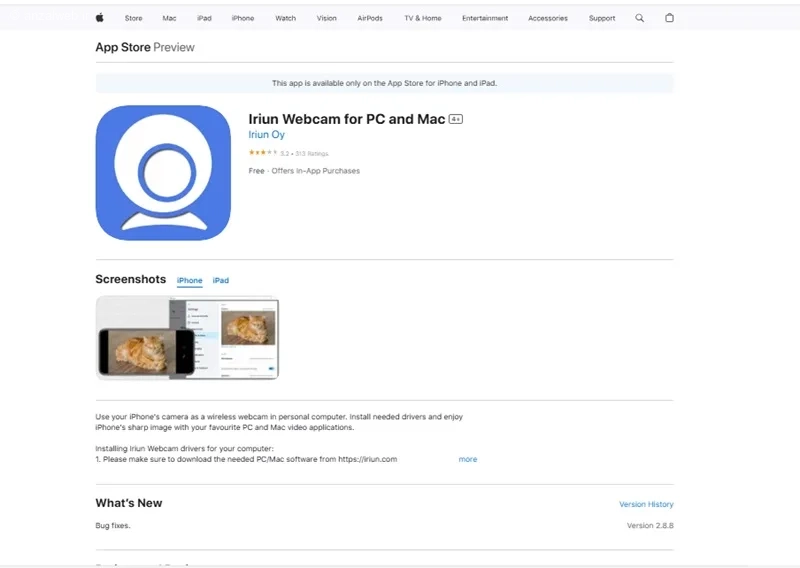Switch to iPad screenshots tab

click(x=221, y=280)
